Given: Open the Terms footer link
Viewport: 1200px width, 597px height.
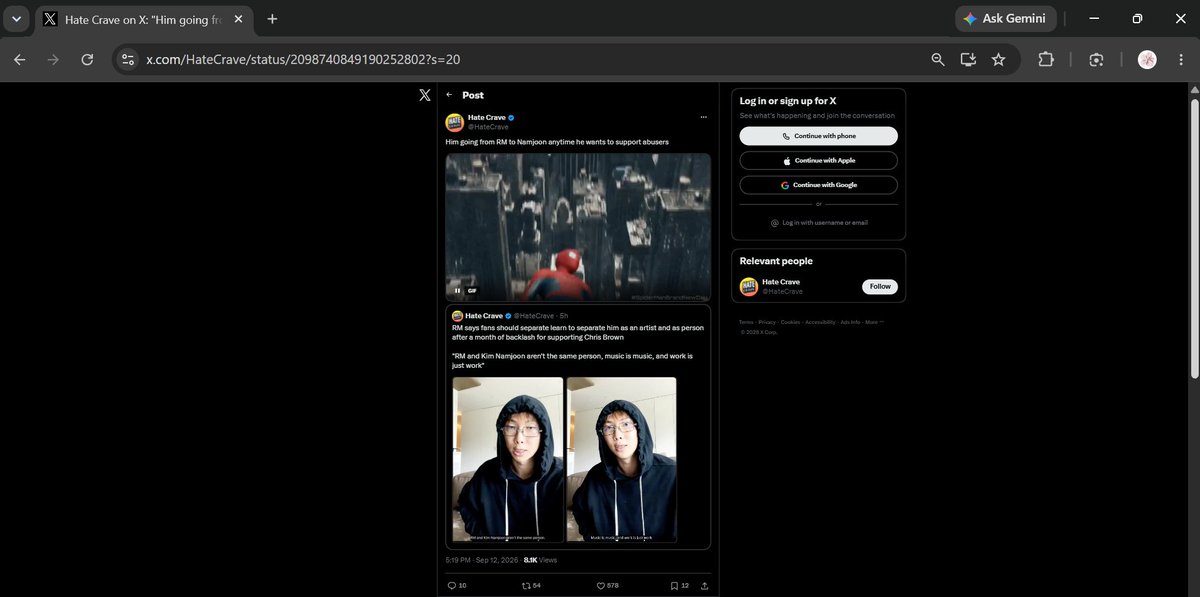Looking at the screenshot, I should [746, 322].
